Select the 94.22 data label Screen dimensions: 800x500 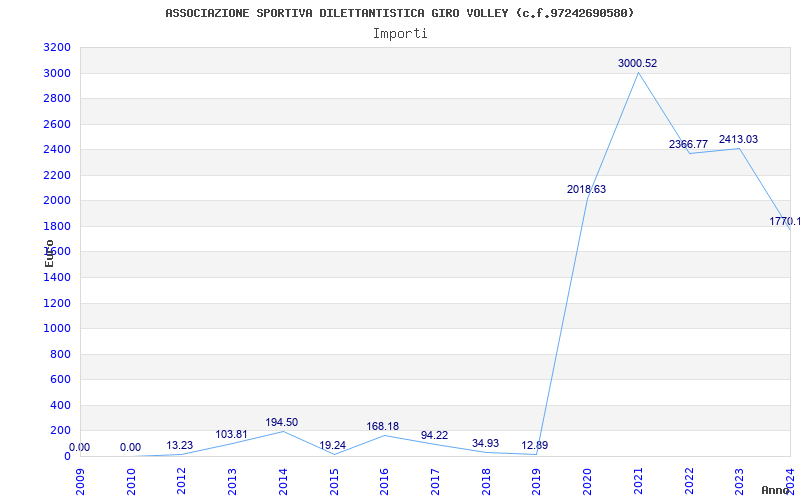click(434, 436)
